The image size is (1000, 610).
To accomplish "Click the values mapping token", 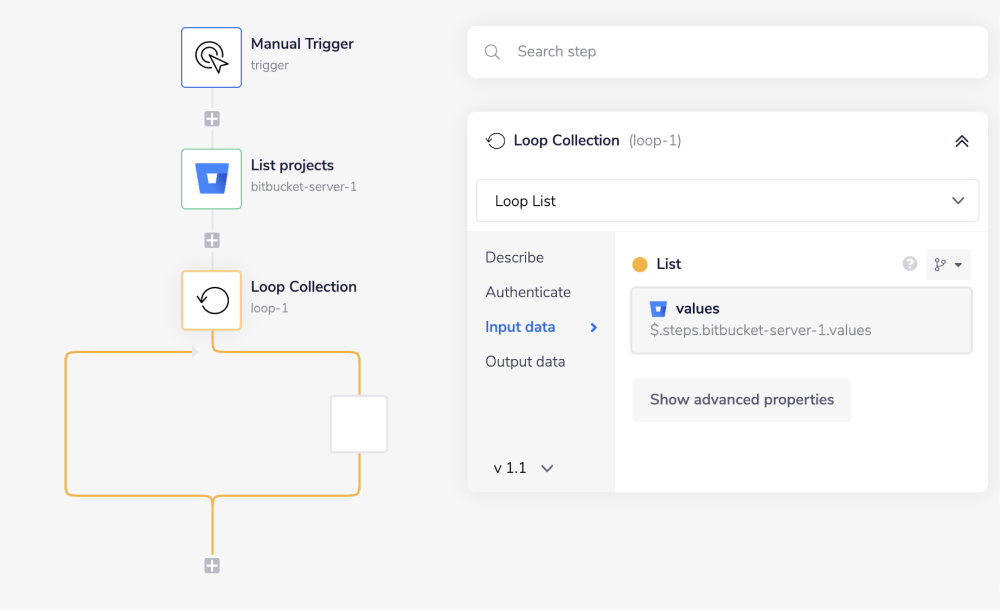I will pos(800,320).
